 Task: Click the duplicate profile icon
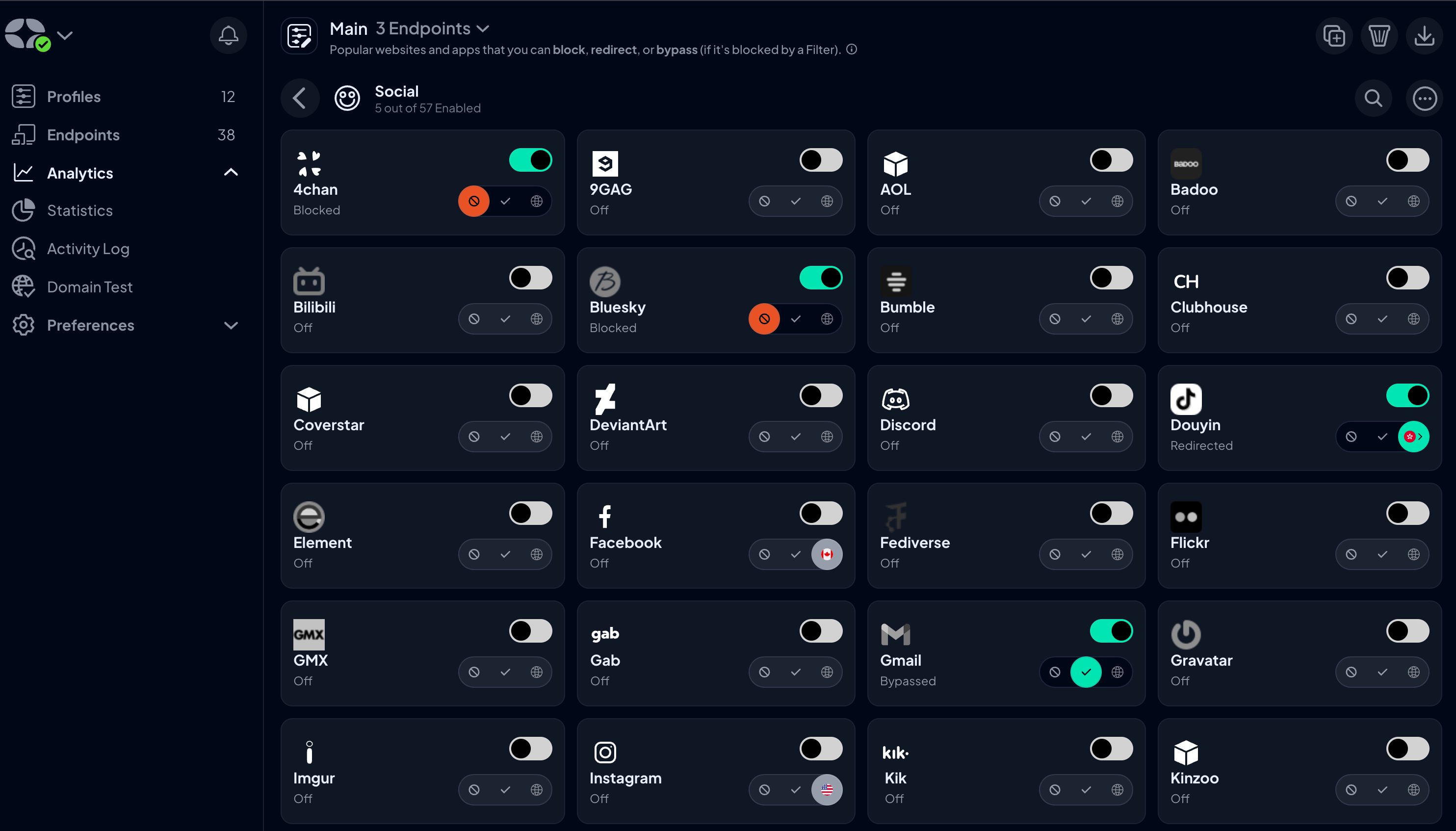pos(1334,36)
